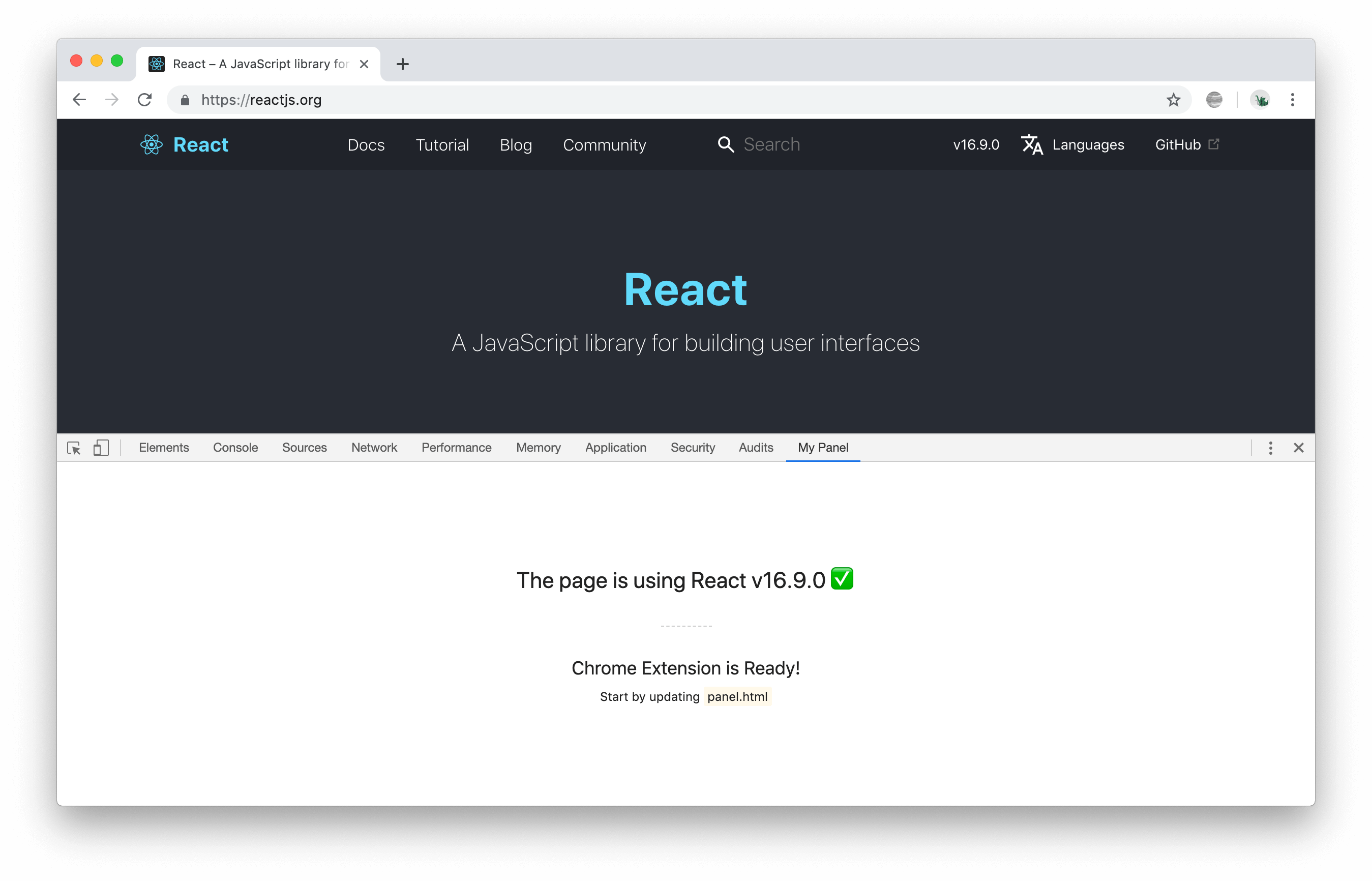Screen dimensions: 1372x881
Task: Click the user profile avatar in Chrome toolbar
Action: coord(1261,99)
